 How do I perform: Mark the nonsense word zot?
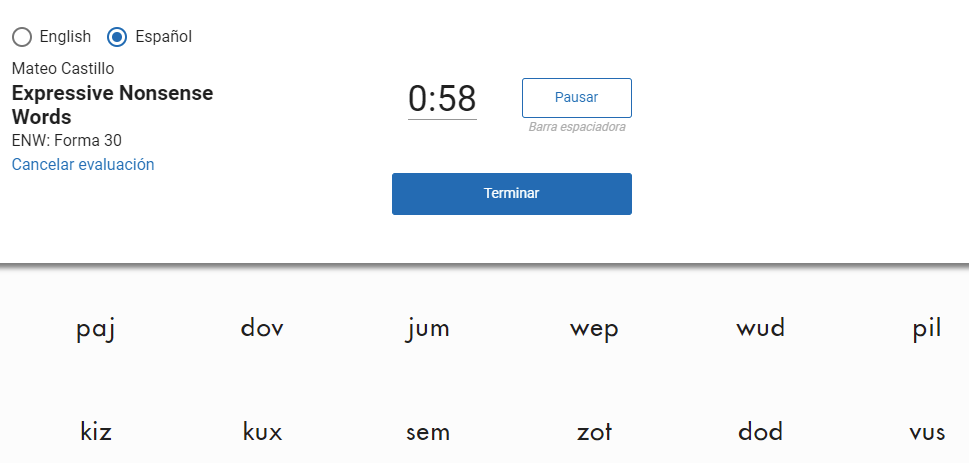pos(594,431)
